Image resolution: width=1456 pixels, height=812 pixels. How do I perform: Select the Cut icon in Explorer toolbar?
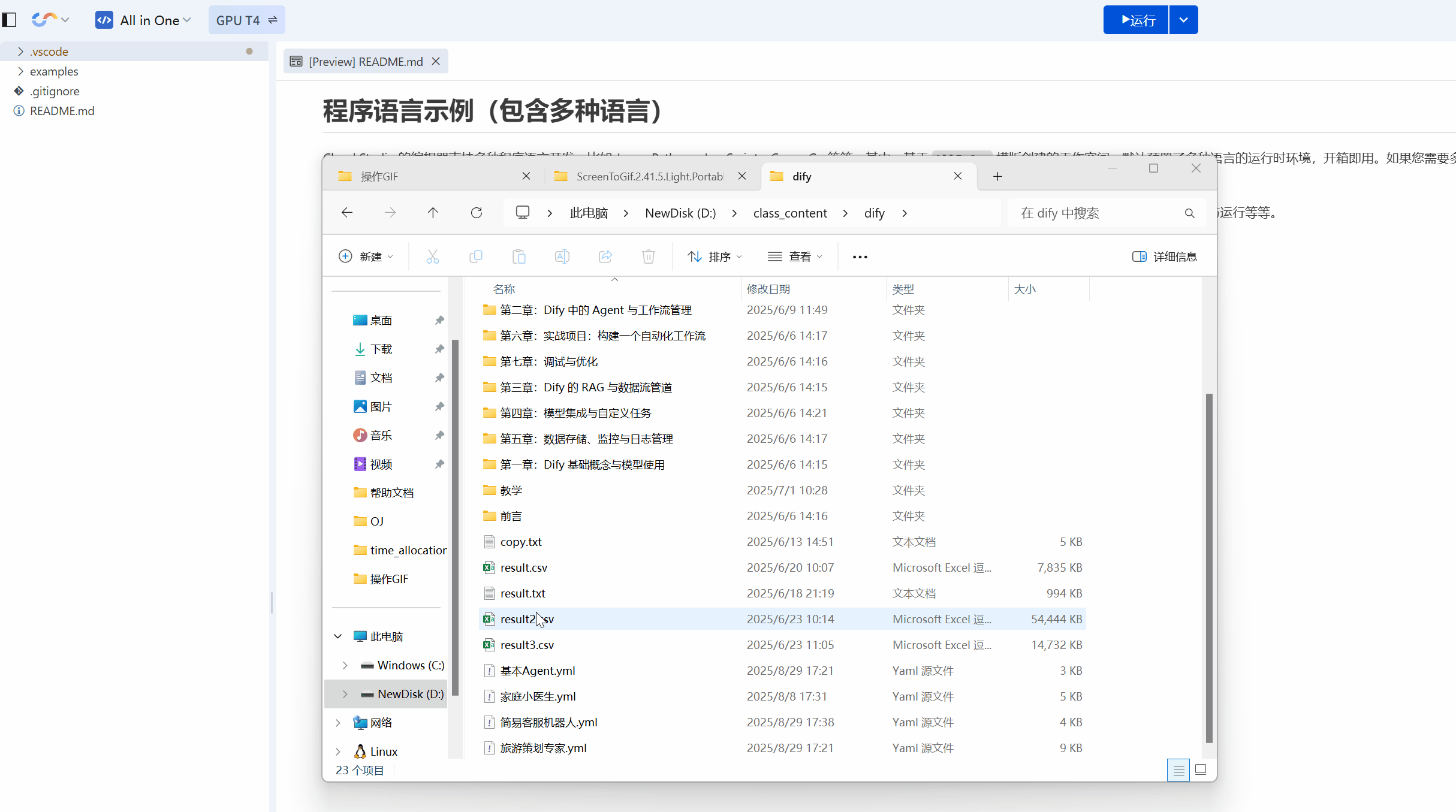[432, 256]
